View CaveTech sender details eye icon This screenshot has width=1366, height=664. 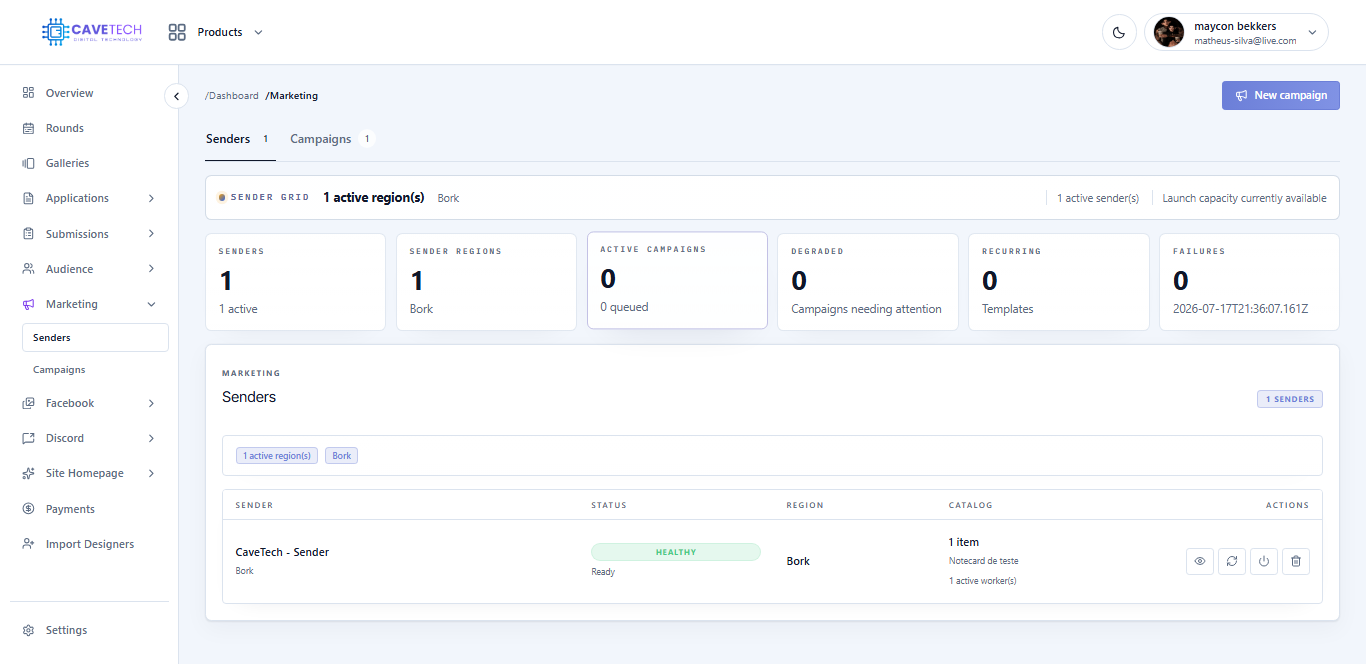click(1200, 561)
